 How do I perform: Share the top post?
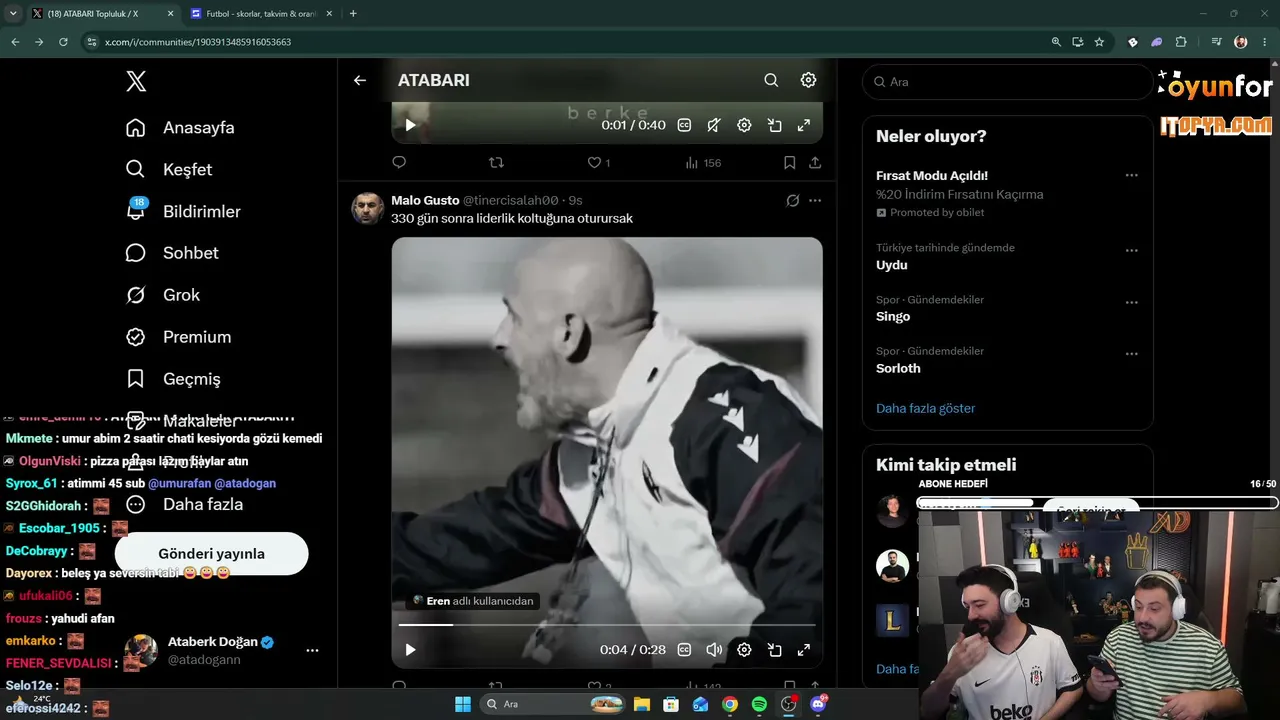(815, 162)
